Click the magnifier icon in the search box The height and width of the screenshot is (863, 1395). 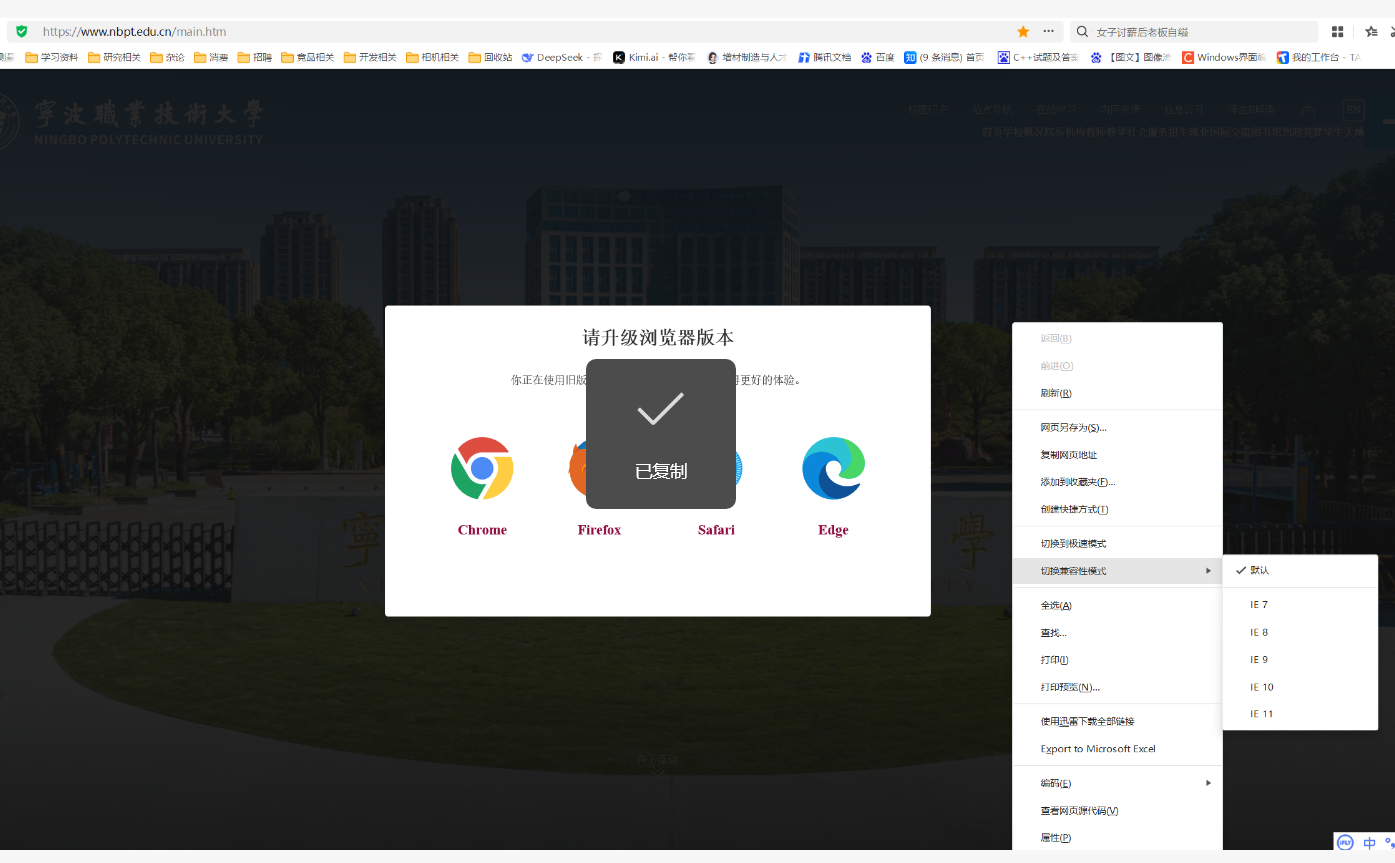click(1080, 31)
